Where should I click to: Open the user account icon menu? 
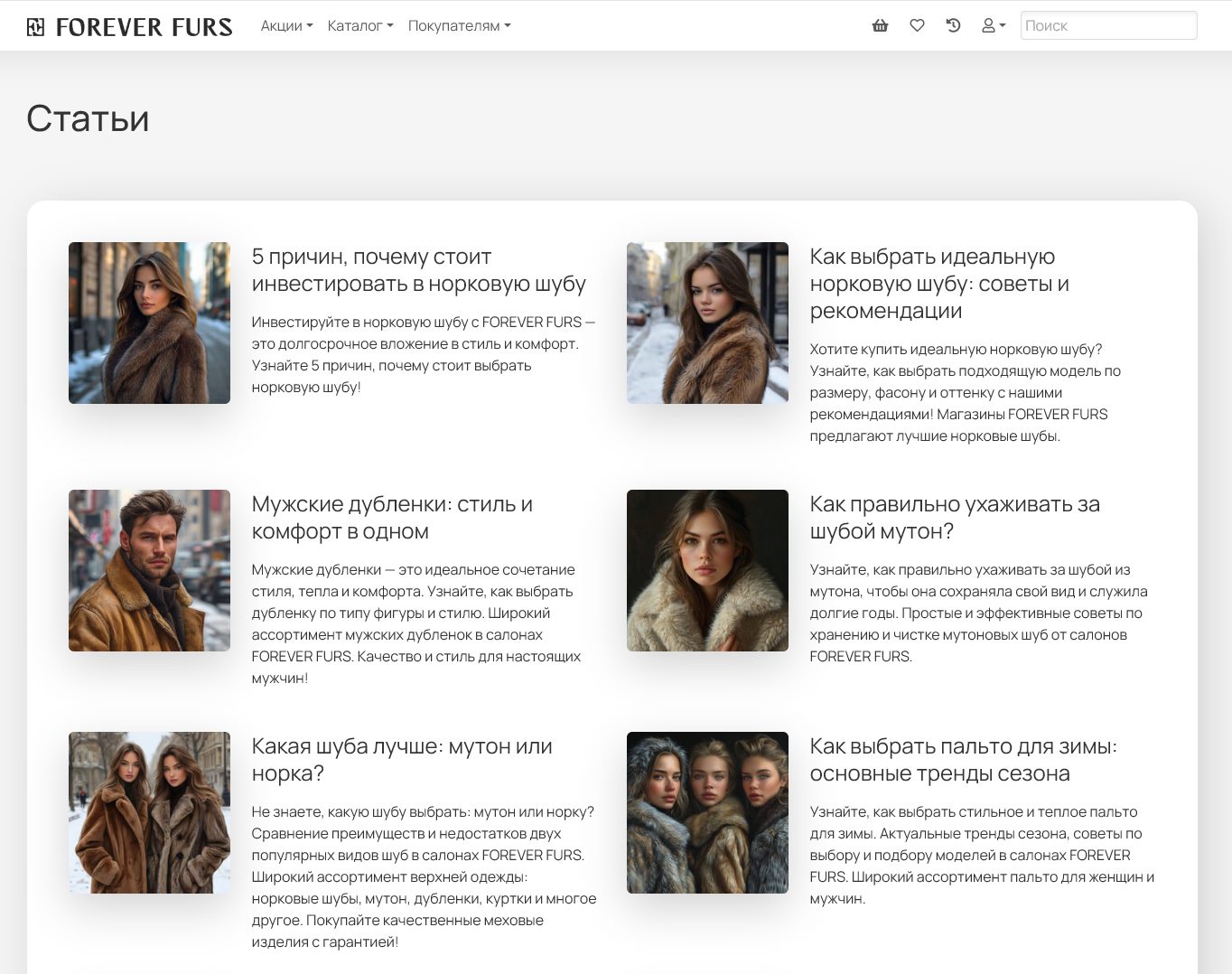[993, 26]
